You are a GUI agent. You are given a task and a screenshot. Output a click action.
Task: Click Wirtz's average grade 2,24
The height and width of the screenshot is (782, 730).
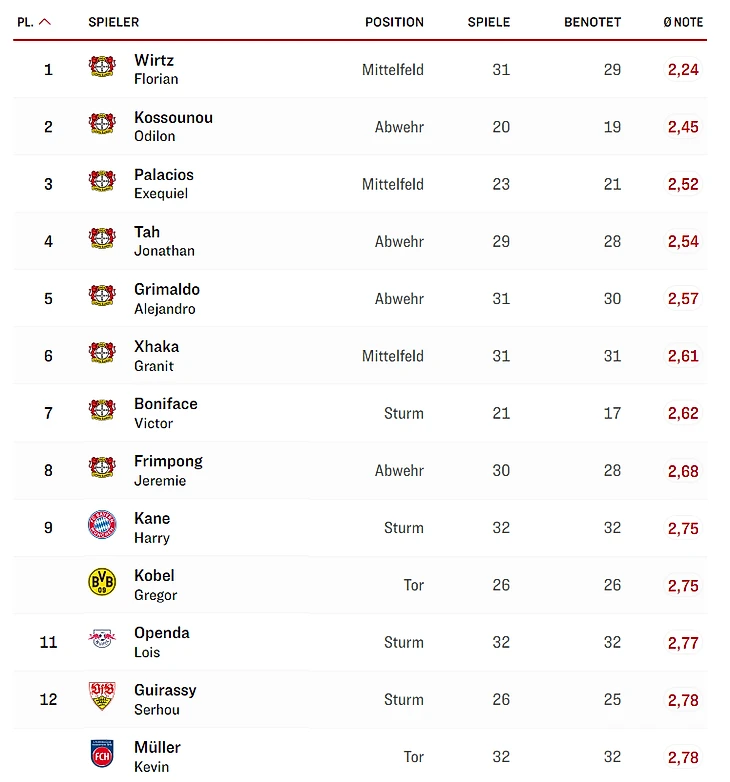683,69
